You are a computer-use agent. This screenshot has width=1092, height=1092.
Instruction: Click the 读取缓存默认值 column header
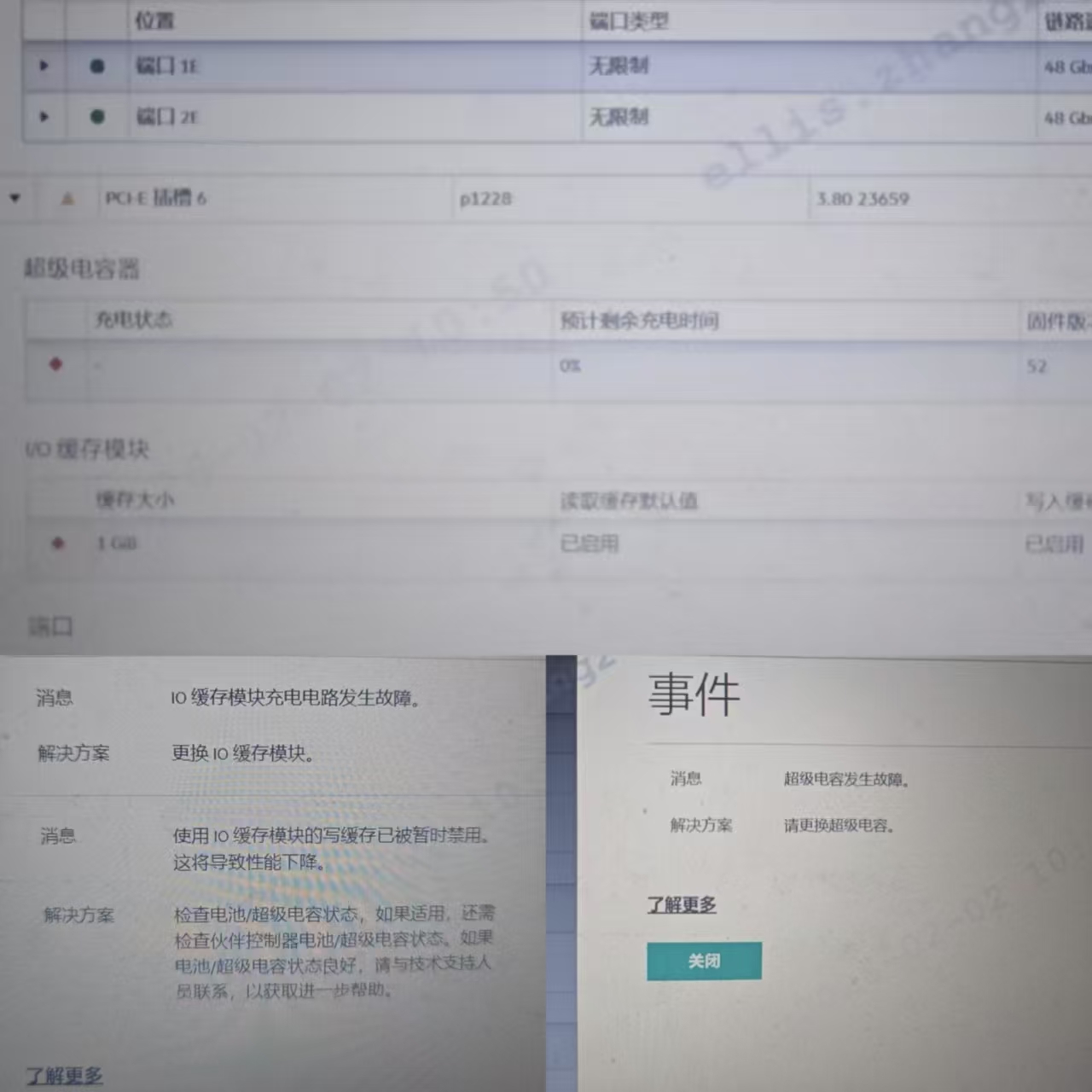point(629,501)
